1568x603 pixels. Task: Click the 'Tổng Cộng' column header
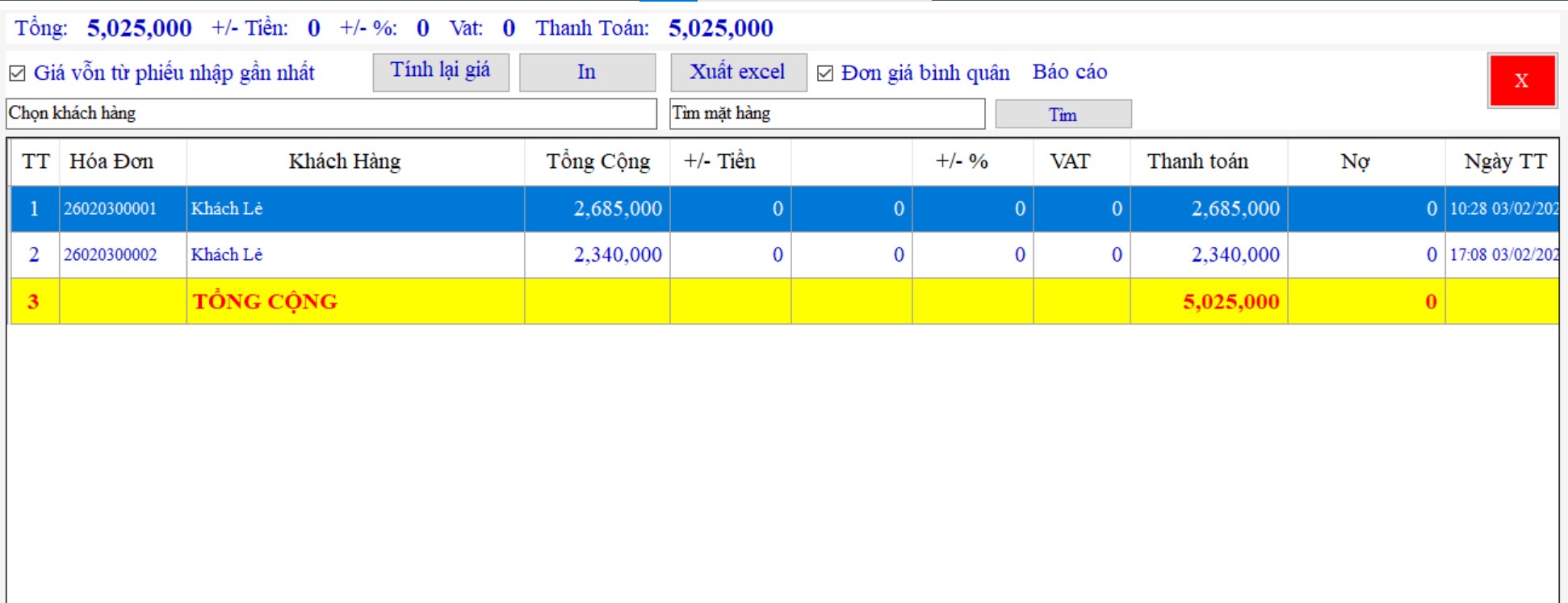tap(597, 162)
